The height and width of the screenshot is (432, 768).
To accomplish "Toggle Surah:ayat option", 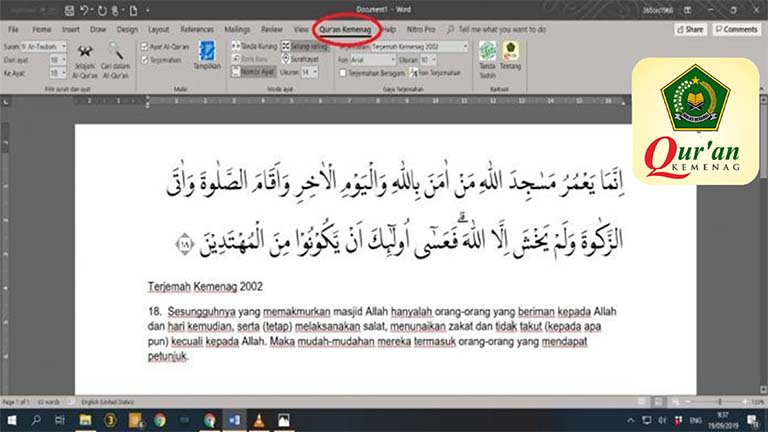I will 300,59.
